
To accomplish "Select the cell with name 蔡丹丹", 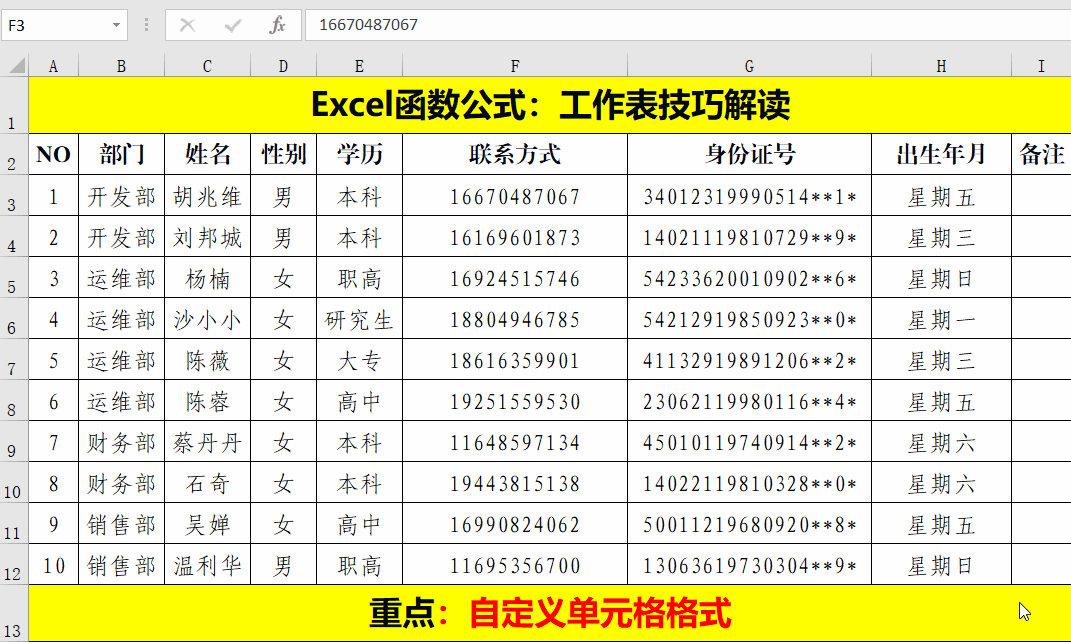I will coord(208,443).
